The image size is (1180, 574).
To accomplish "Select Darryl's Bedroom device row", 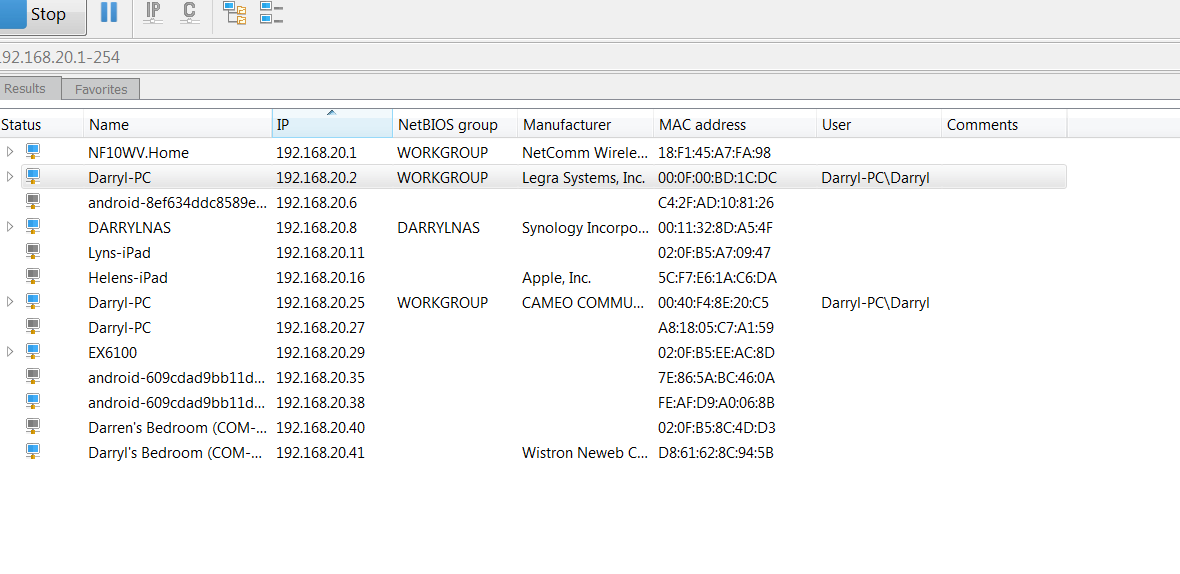I will coord(177,453).
